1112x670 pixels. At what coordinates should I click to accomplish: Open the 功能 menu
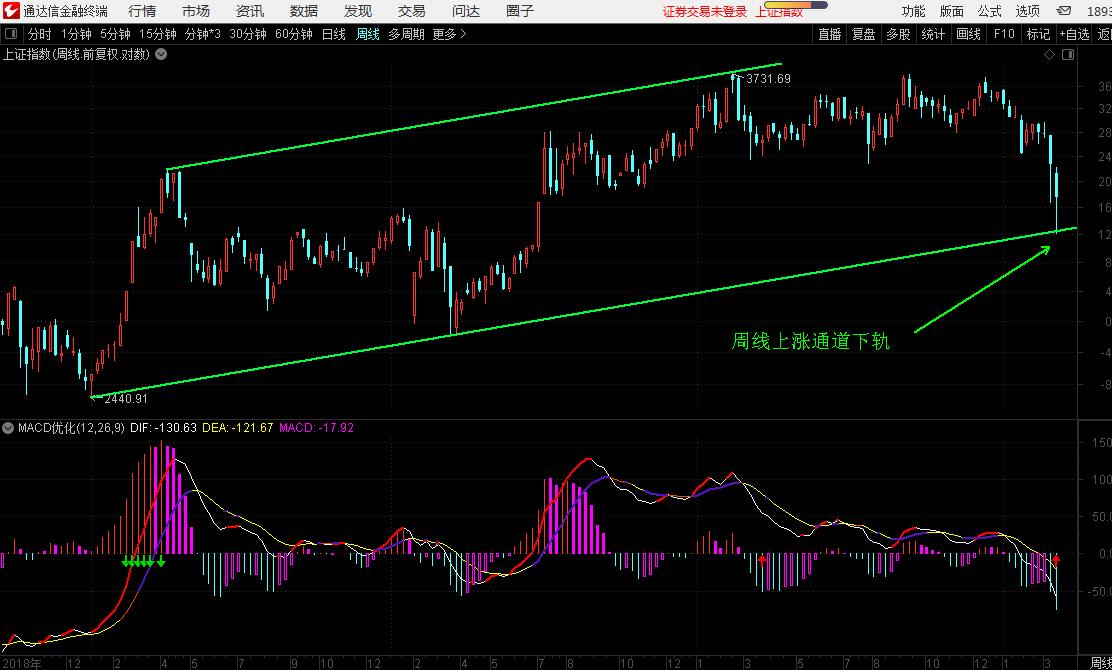[913, 11]
